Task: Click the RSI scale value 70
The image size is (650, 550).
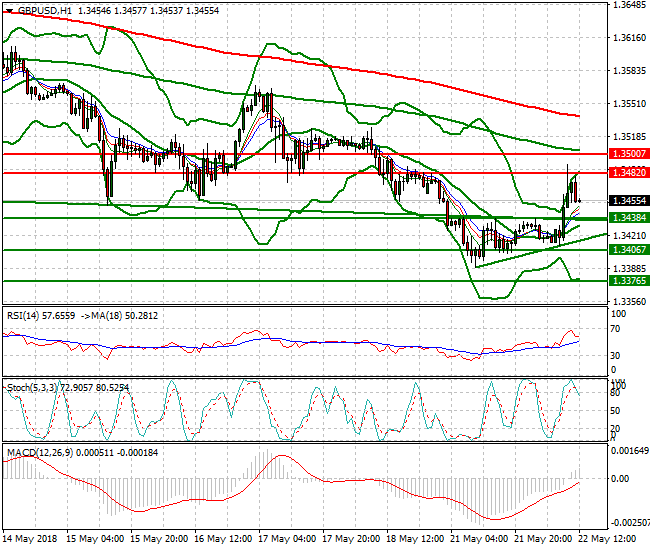Action: pos(616,329)
